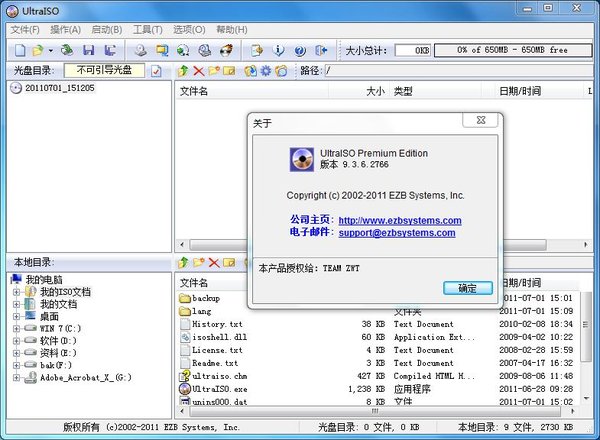The width and height of the screenshot is (600, 440).
Task: Create a new folder in the local directory toolbar
Action: coord(199,262)
